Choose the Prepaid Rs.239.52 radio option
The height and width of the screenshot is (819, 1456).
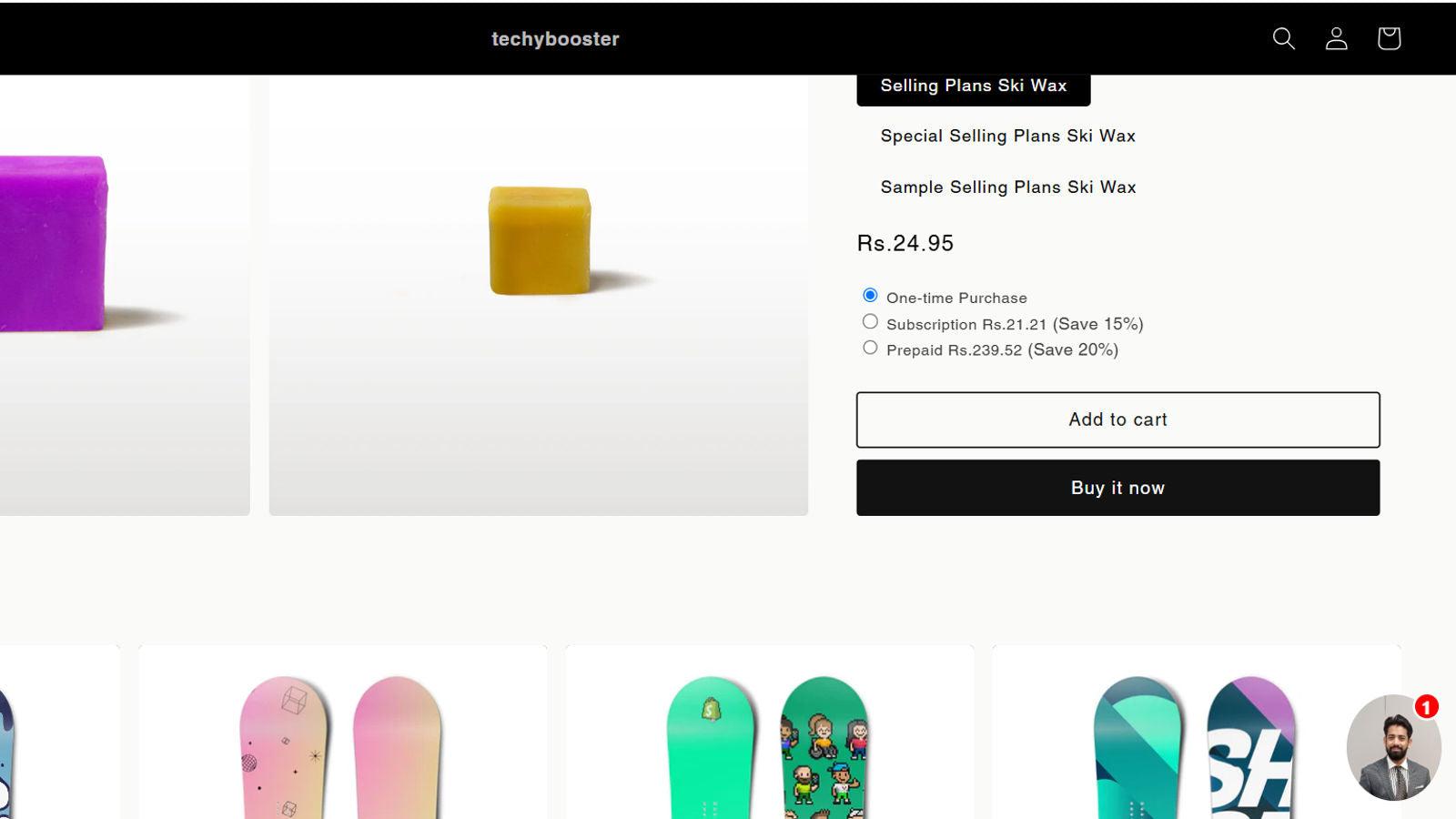click(x=871, y=348)
